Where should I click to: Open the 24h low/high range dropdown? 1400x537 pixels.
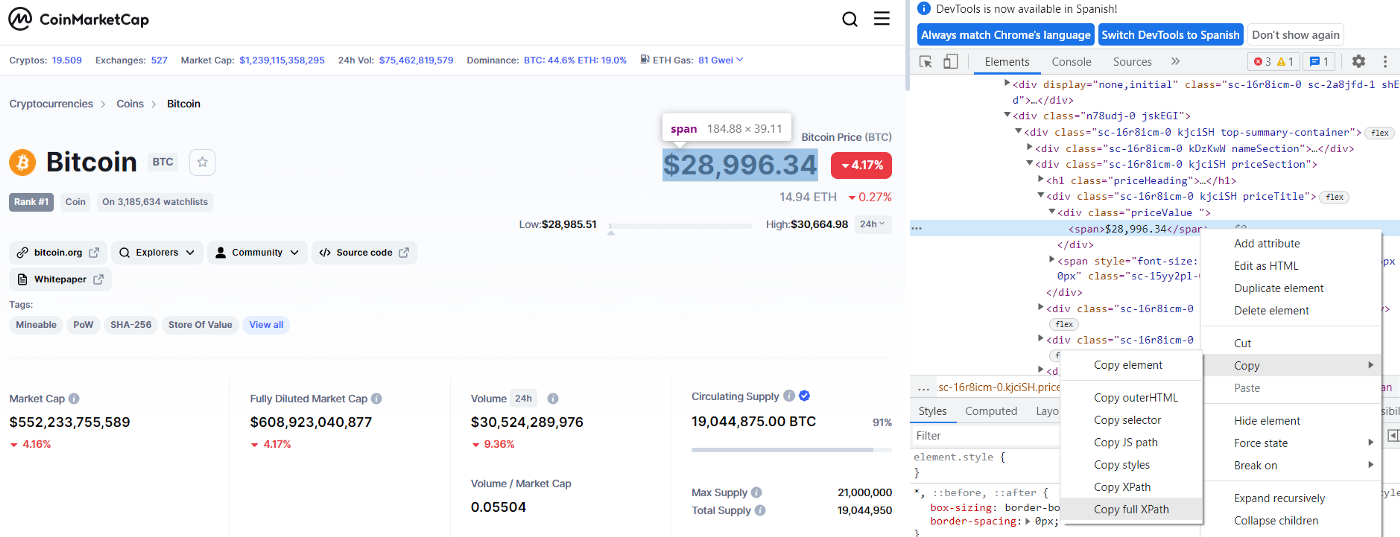(874, 224)
